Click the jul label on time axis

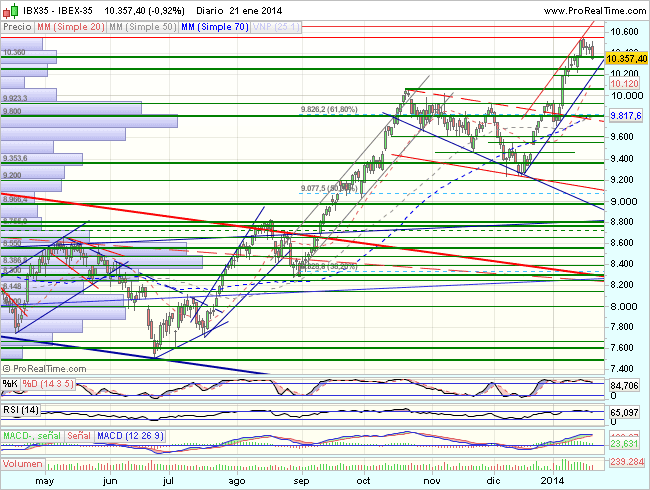coord(168,481)
